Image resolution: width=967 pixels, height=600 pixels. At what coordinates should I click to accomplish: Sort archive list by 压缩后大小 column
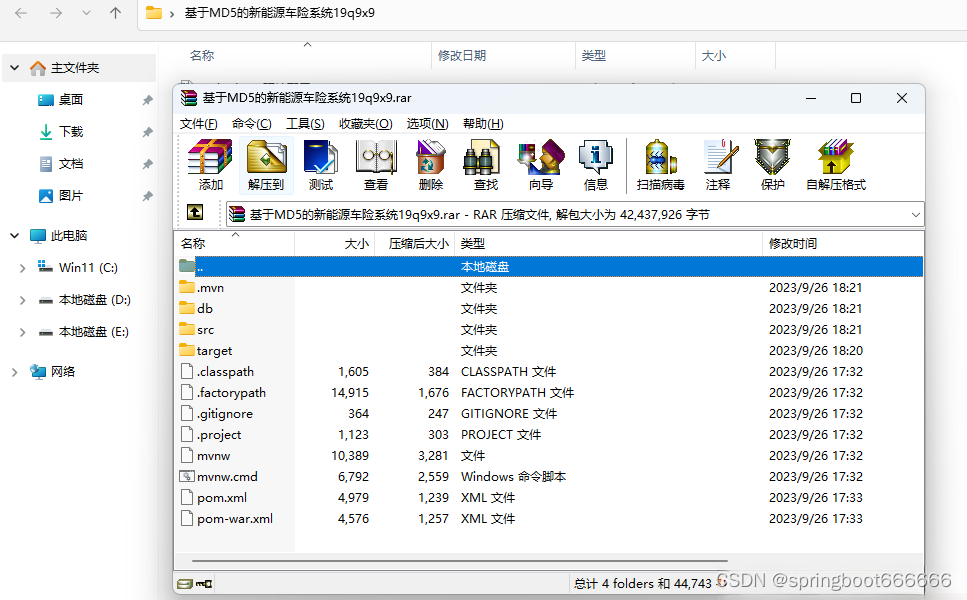click(x=414, y=244)
